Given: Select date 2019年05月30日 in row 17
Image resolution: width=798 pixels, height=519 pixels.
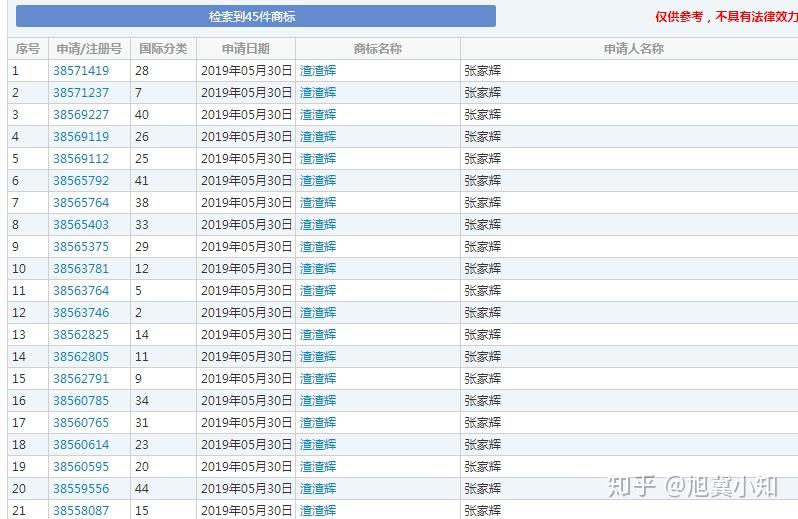Looking at the screenshot, I should pos(246,423).
